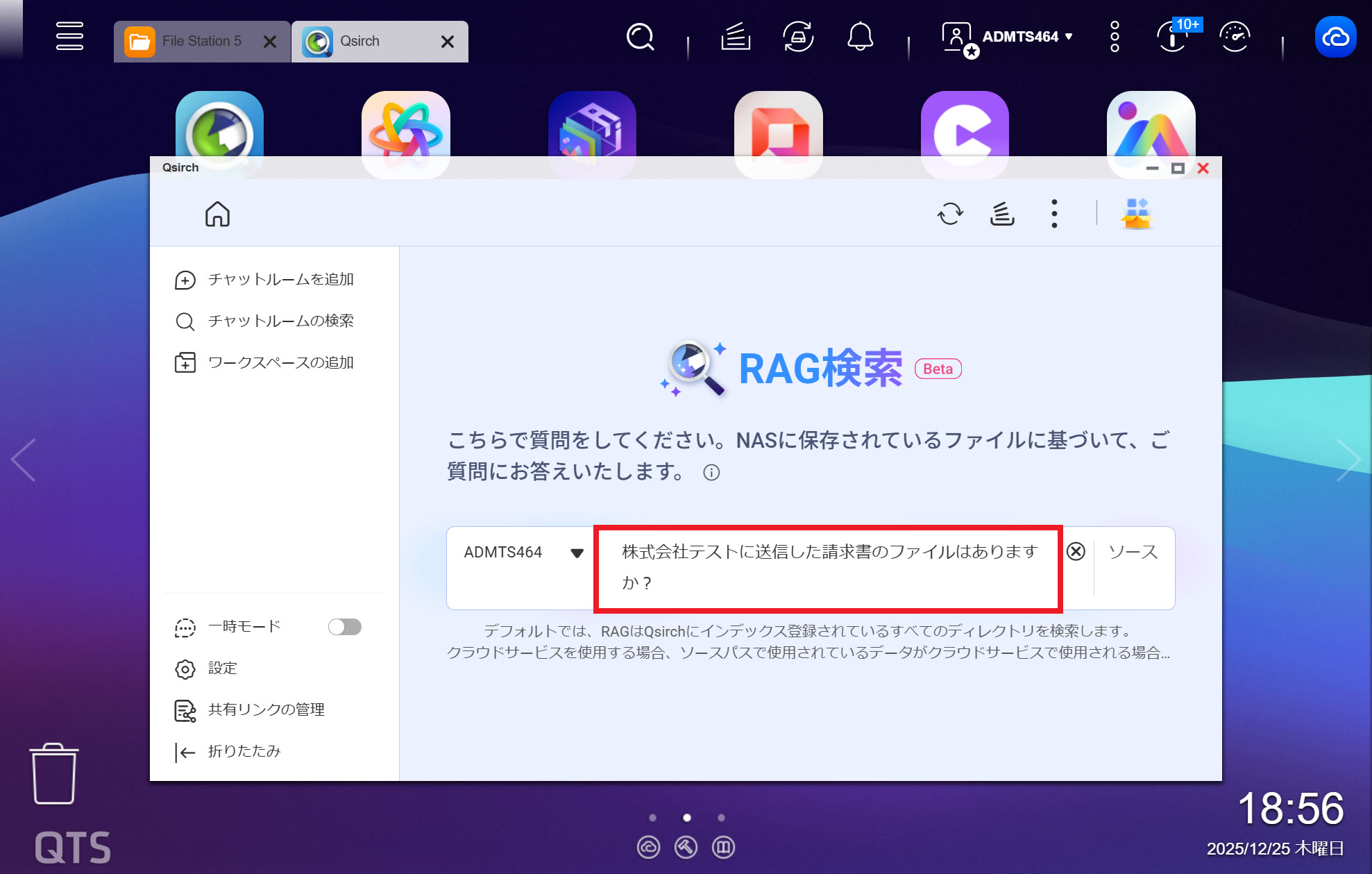Collapse the sidebar with 折りたたみ
The image size is (1372, 874).
[243, 751]
